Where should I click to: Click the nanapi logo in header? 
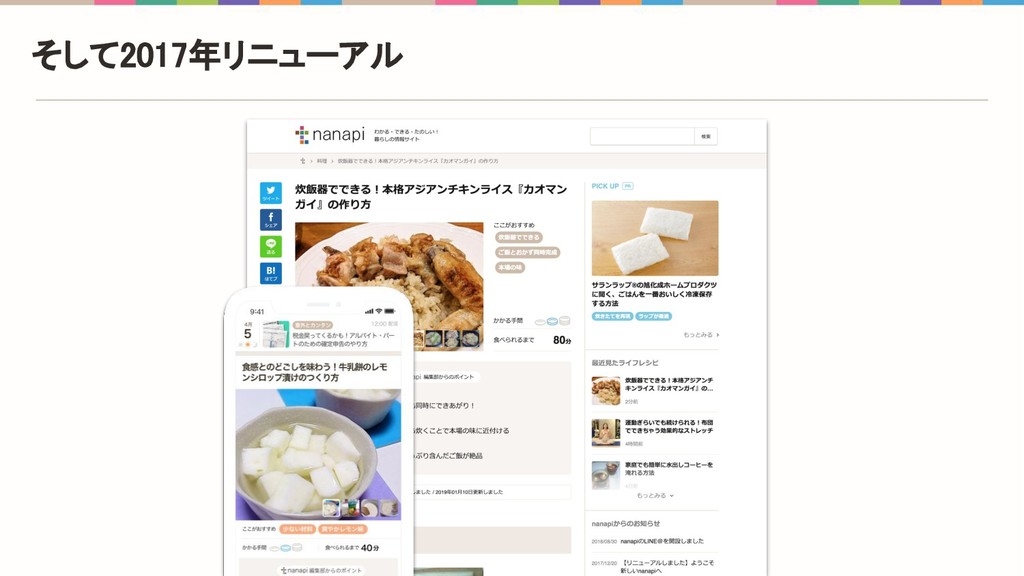[330, 135]
